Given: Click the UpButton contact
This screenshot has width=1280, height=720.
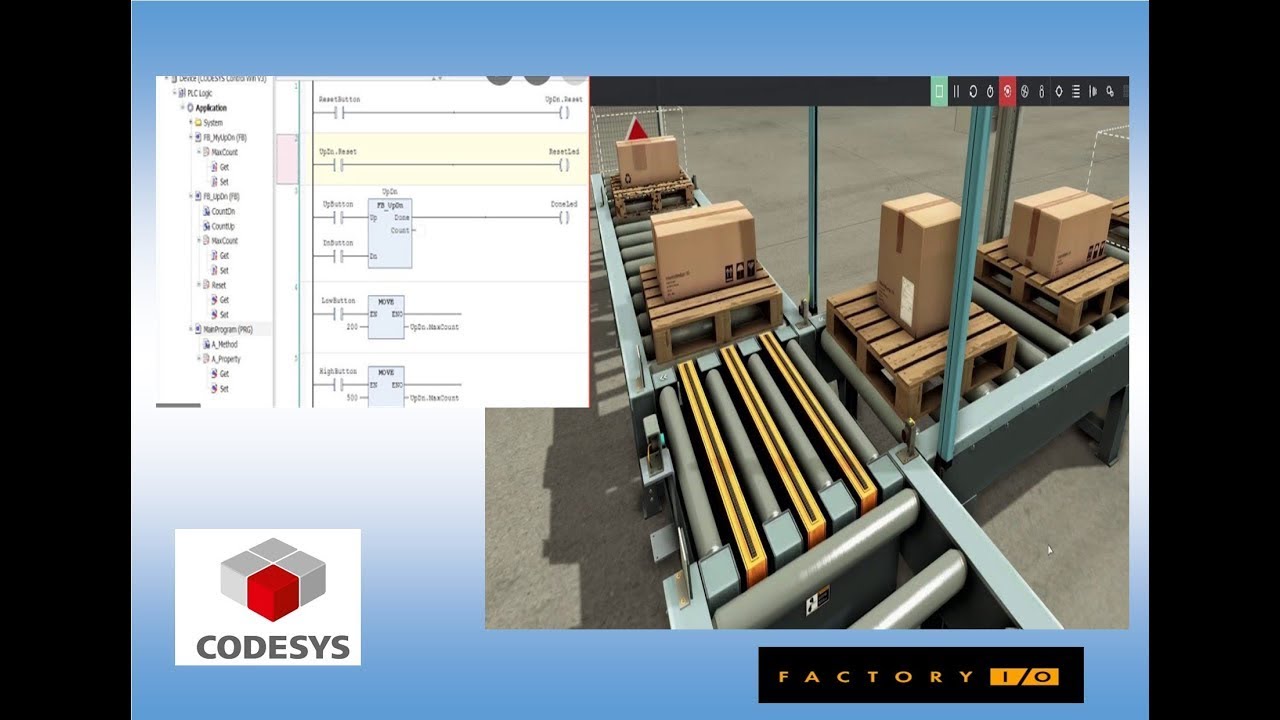Looking at the screenshot, I should 338,216.
